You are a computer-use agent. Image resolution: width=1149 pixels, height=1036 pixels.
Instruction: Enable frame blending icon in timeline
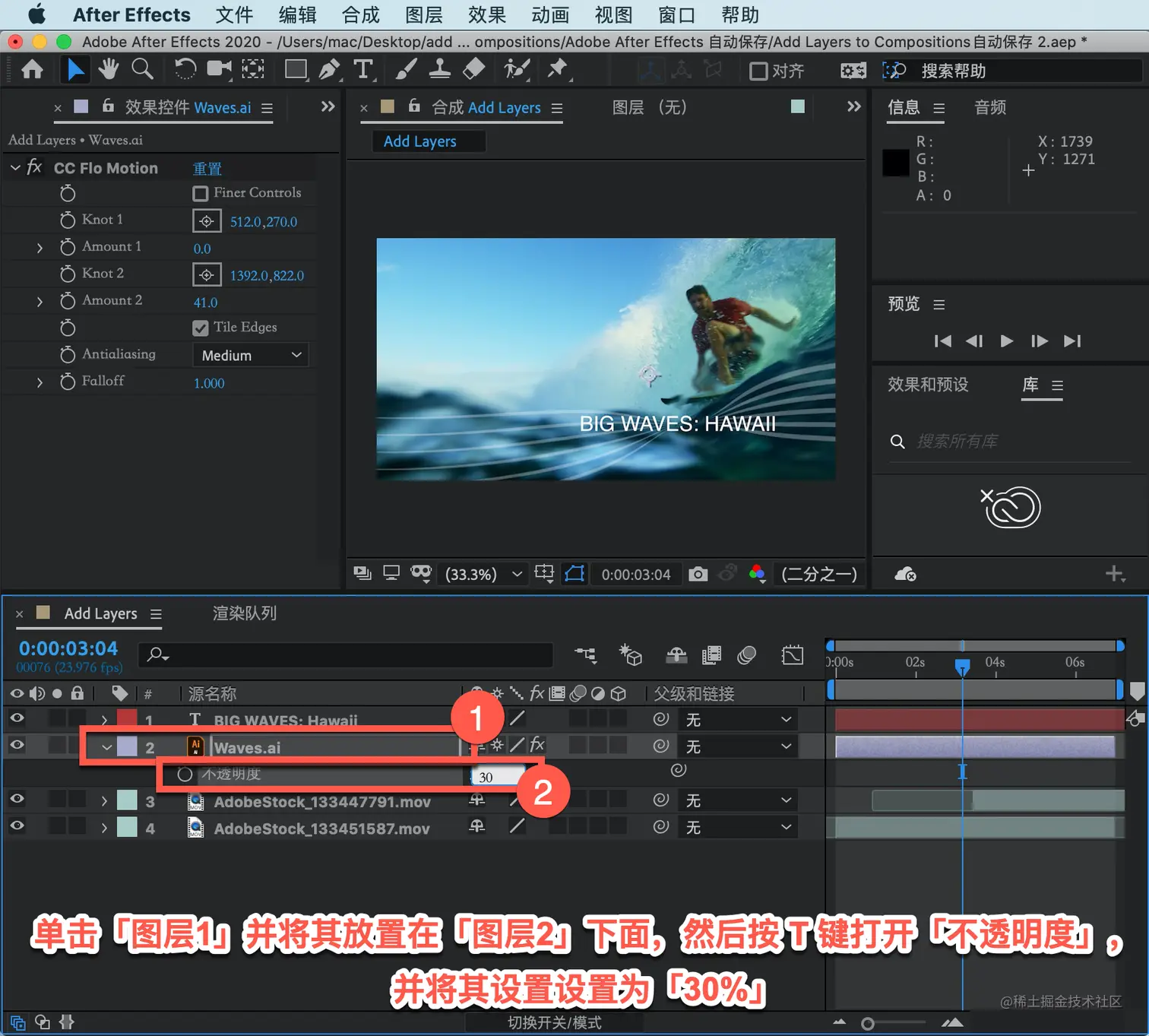click(x=711, y=654)
